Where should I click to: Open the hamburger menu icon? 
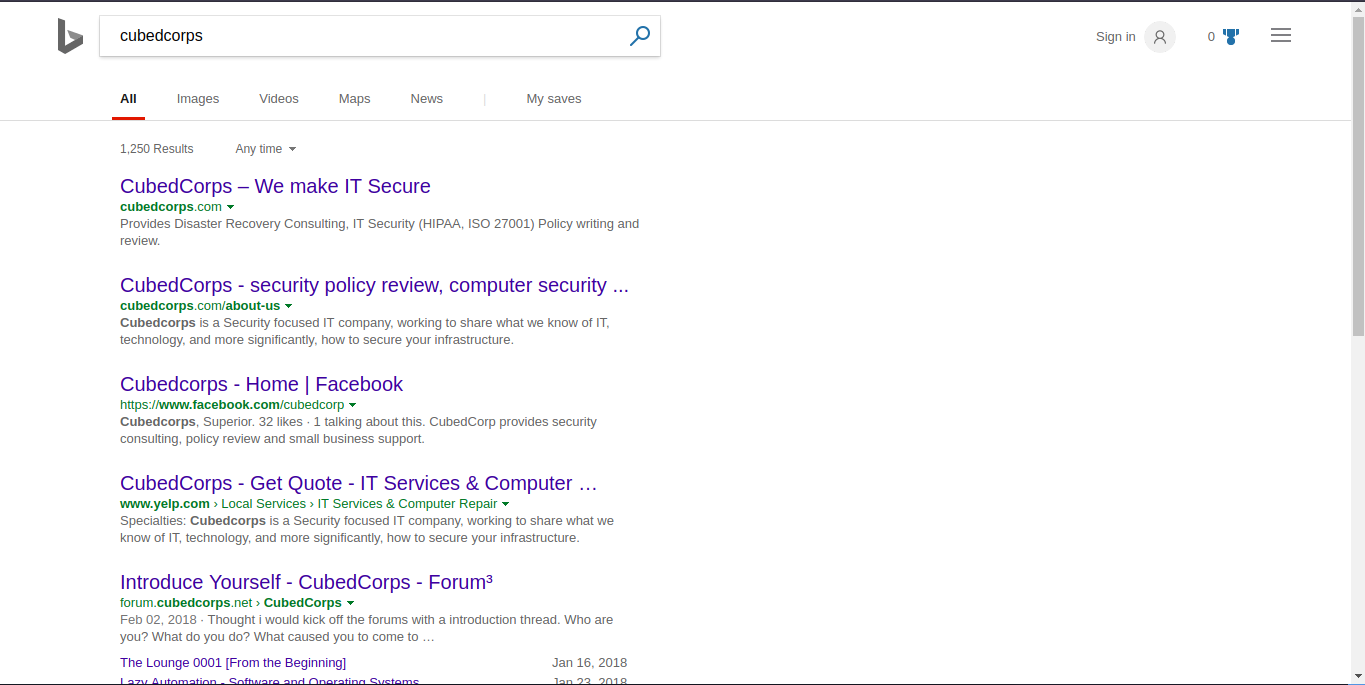click(1281, 36)
